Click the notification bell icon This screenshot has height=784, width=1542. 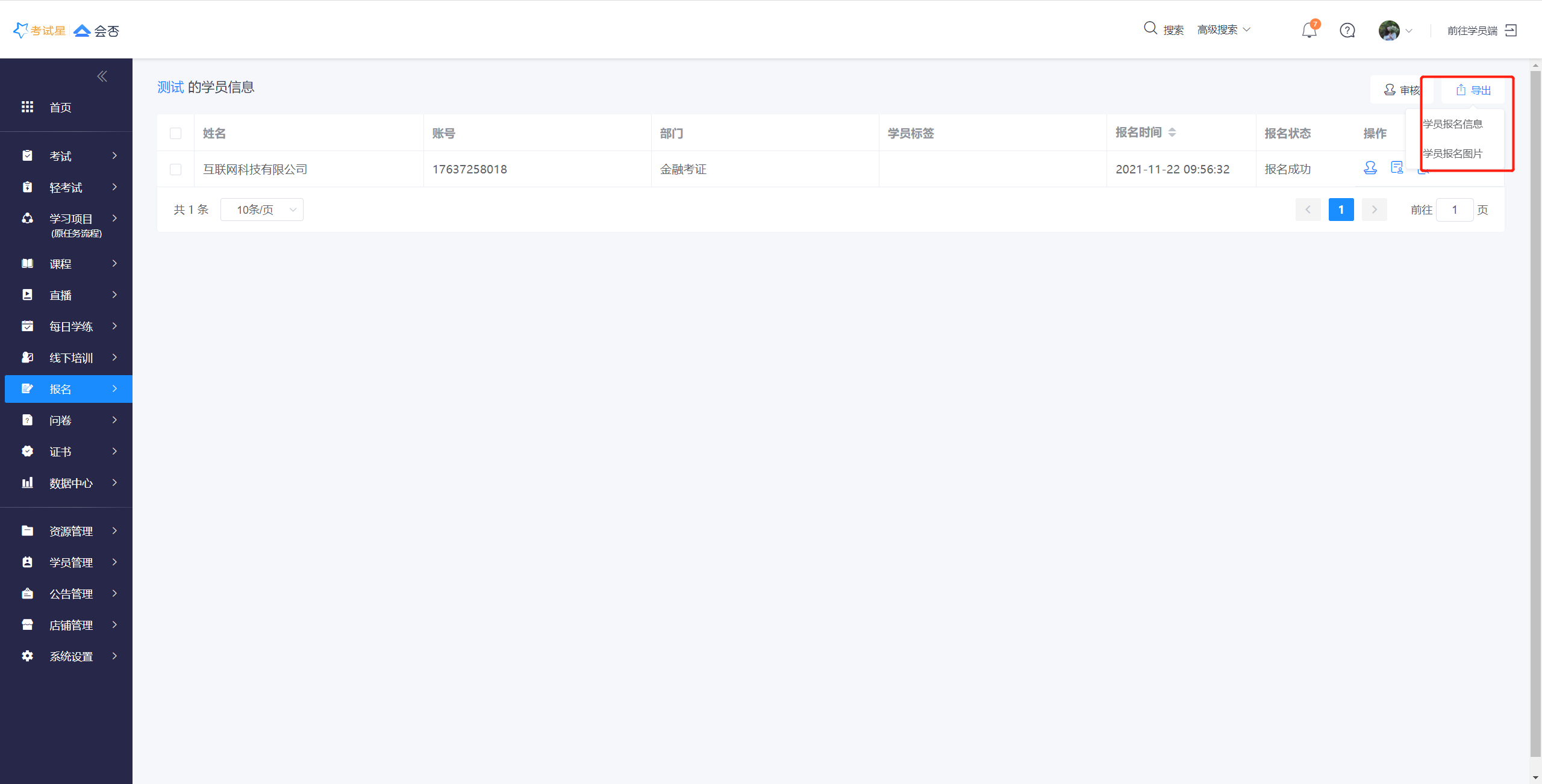(x=1309, y=30)
